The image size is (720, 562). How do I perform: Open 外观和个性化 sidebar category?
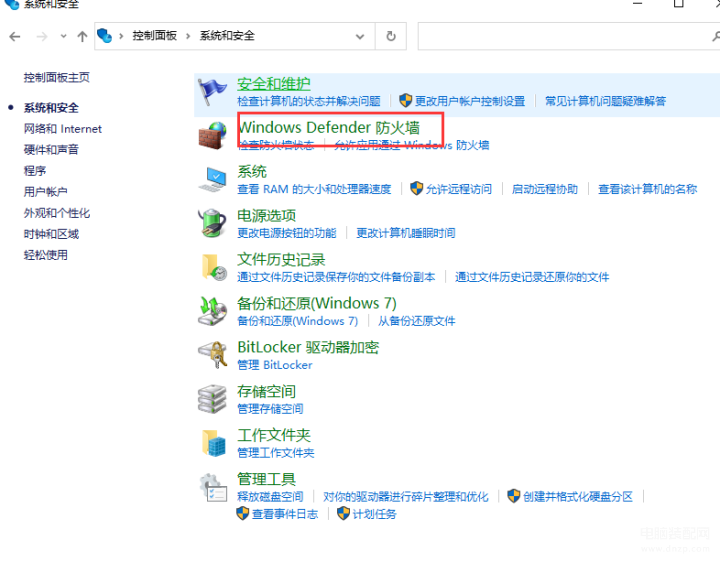pyautogui.click(x=56, y=213)
